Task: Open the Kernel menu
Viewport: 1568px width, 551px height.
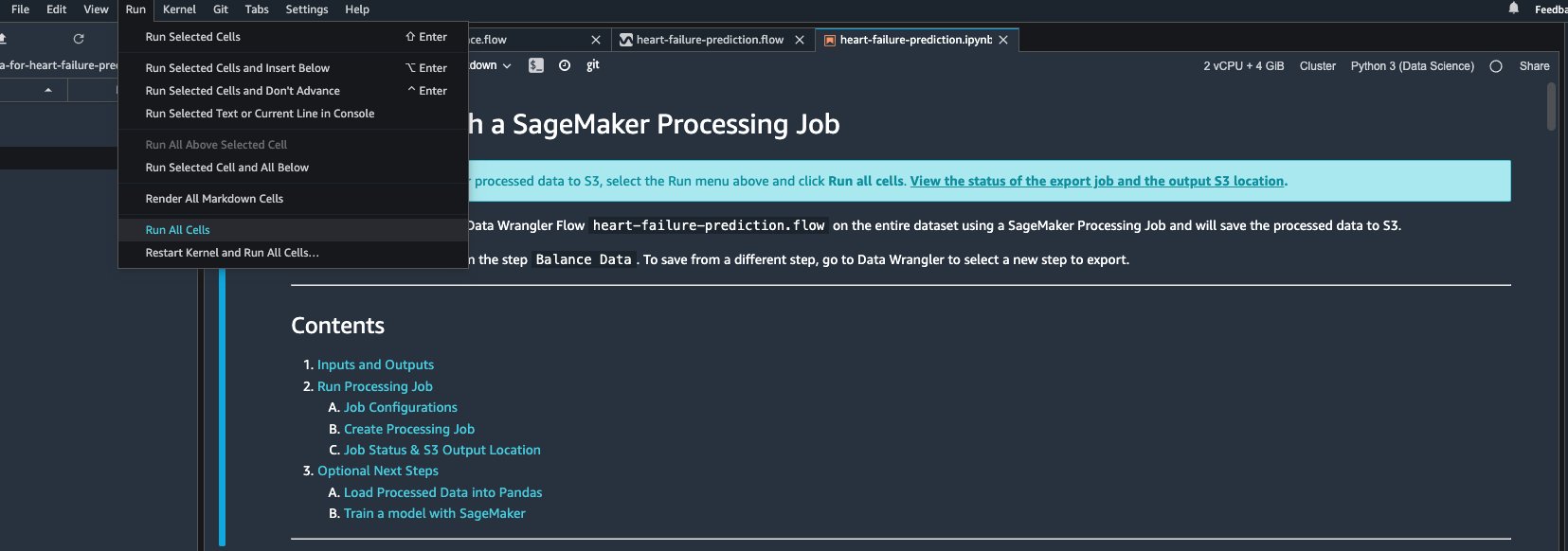Action: tap(179, 9)
